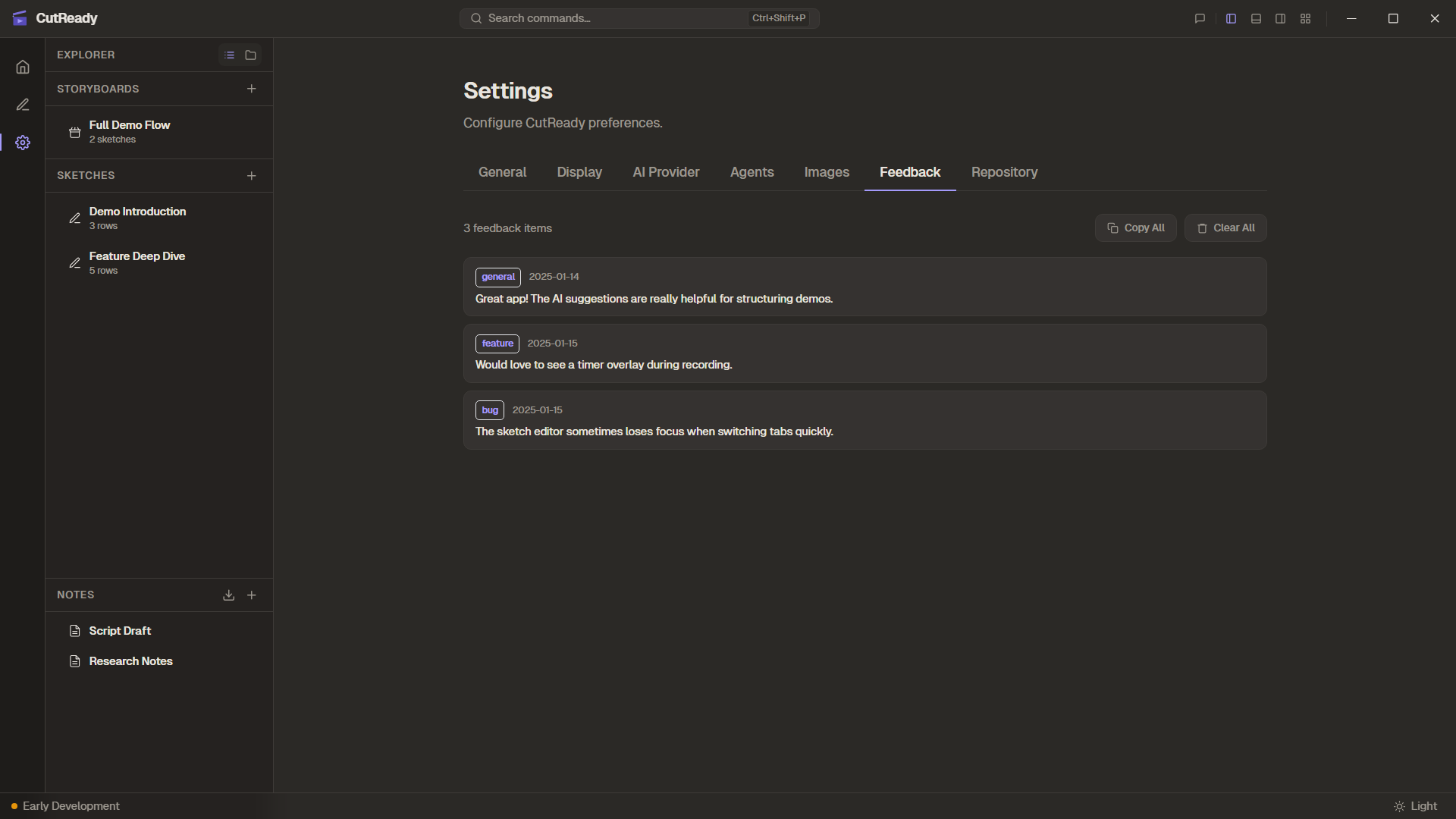1456x819 pixels.
Task: Open the Script Draft note
Action: click(119, 630)
